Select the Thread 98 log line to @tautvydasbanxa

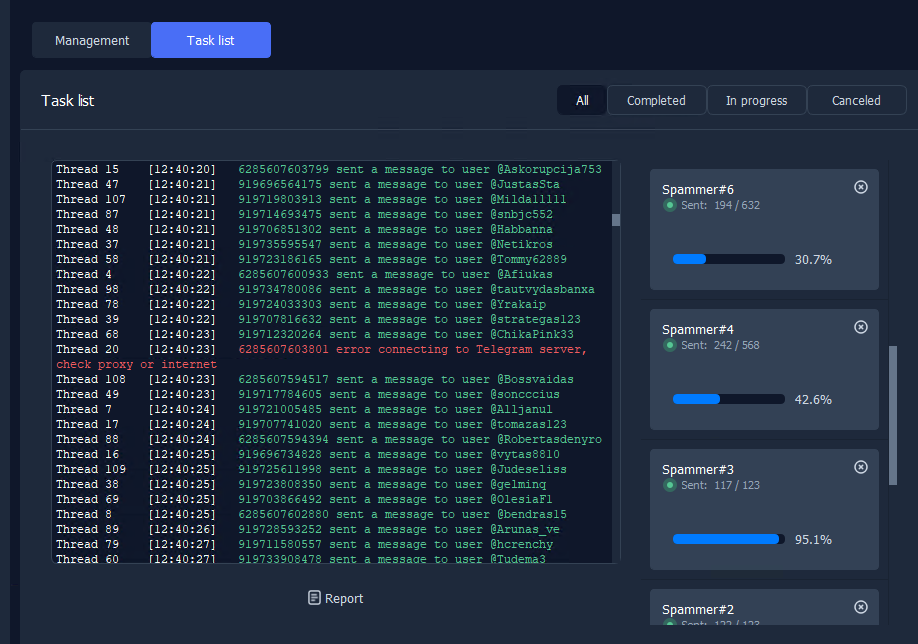[326, 289]
